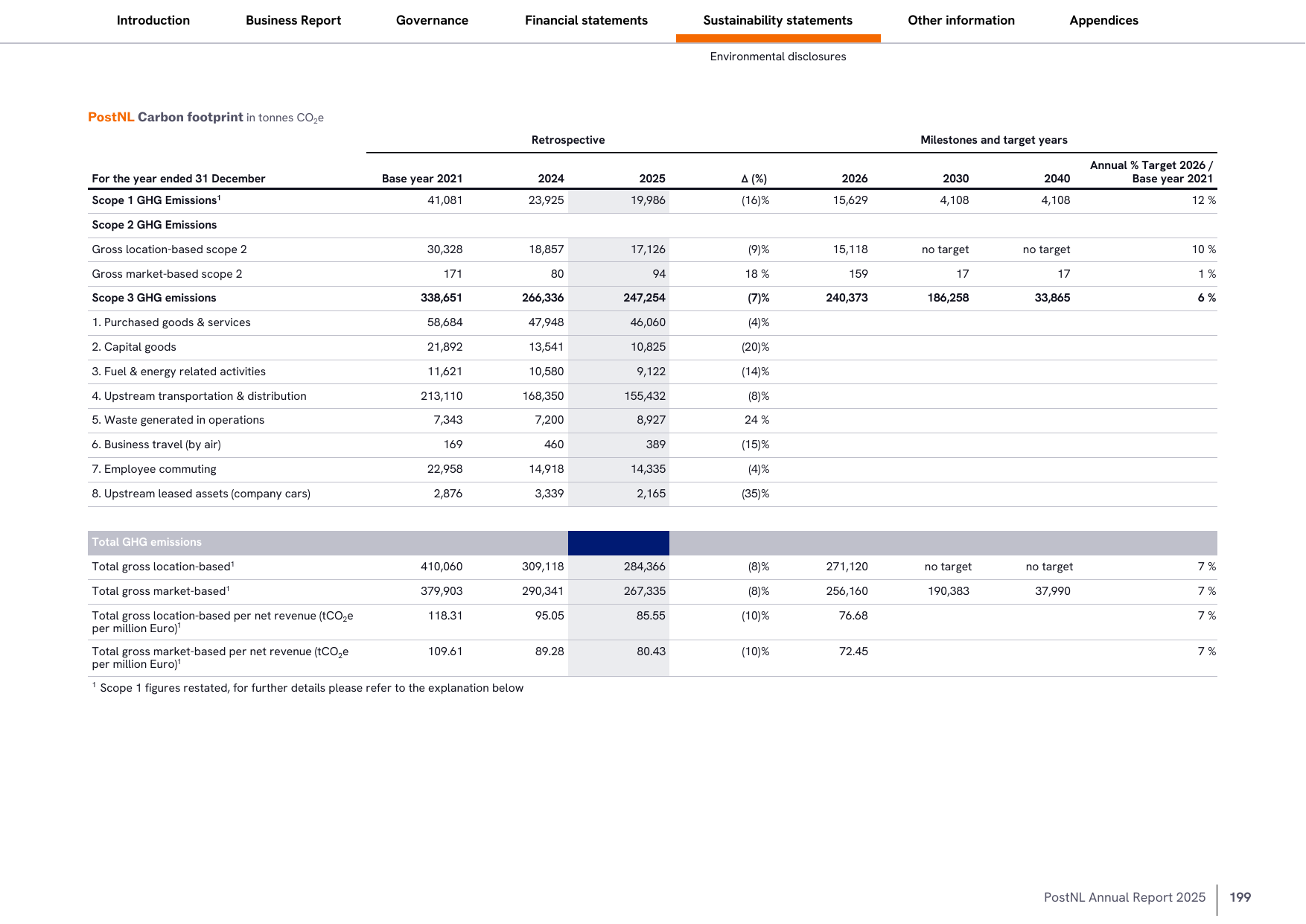This screenshot has height=924, width=1306.
Task: Click the Δ (%) column header
Action: (754, 179)
